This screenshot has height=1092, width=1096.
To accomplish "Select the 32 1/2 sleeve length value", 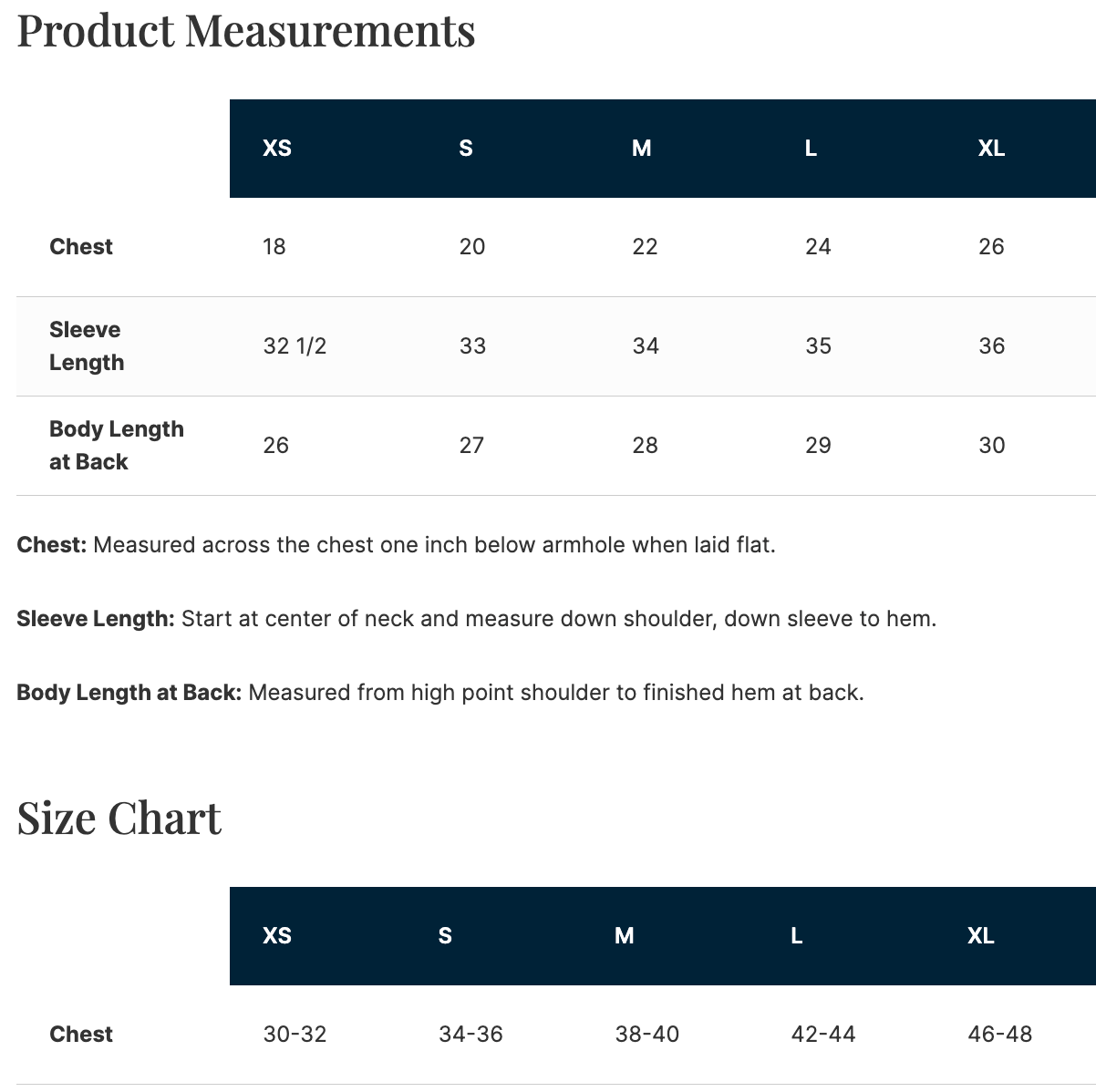I will point(295,346).
